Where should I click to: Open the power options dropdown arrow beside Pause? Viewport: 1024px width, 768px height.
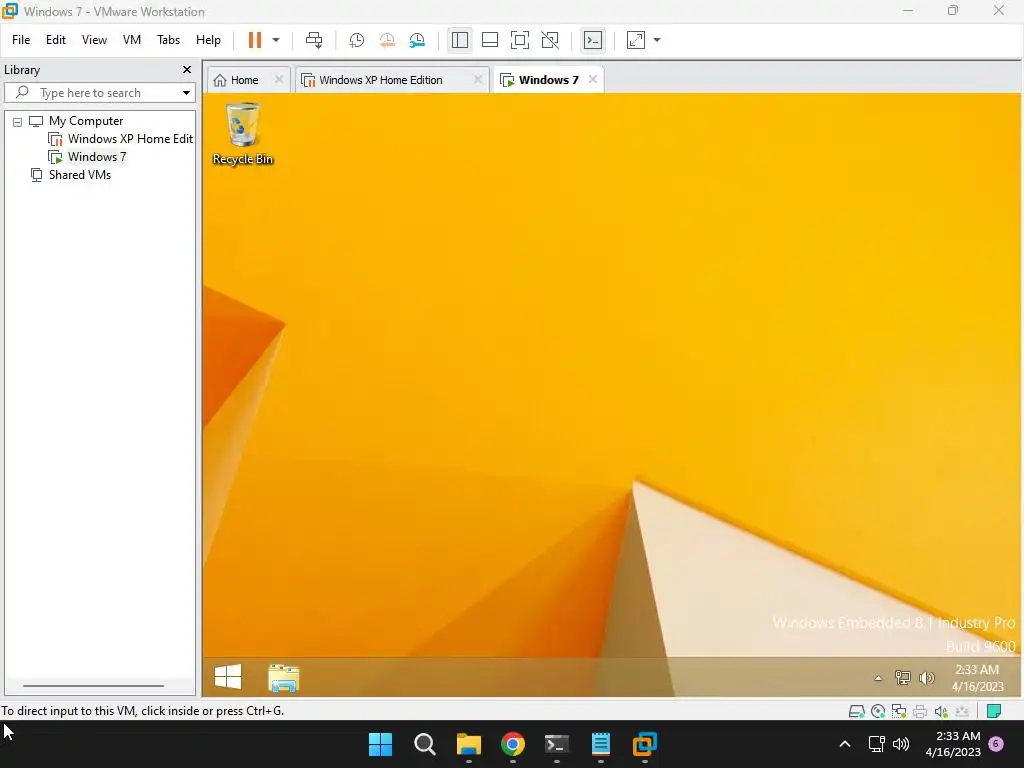pyautogui.click(x=276, y=40)
